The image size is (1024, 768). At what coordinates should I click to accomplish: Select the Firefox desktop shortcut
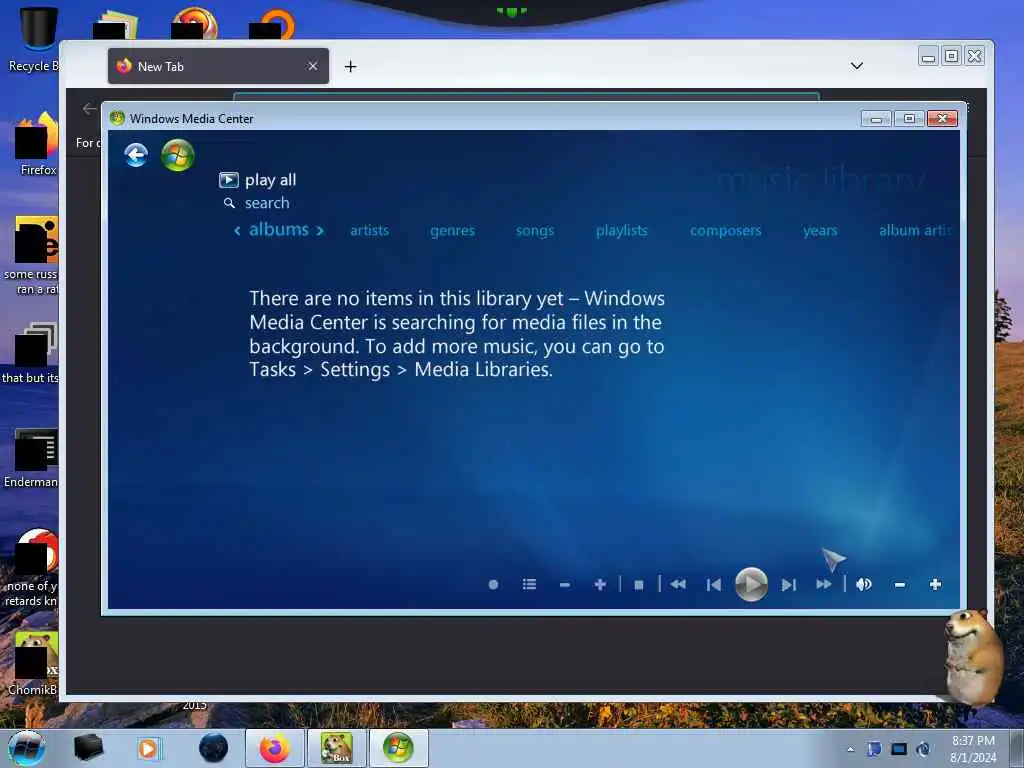click(x=38, y=144)
